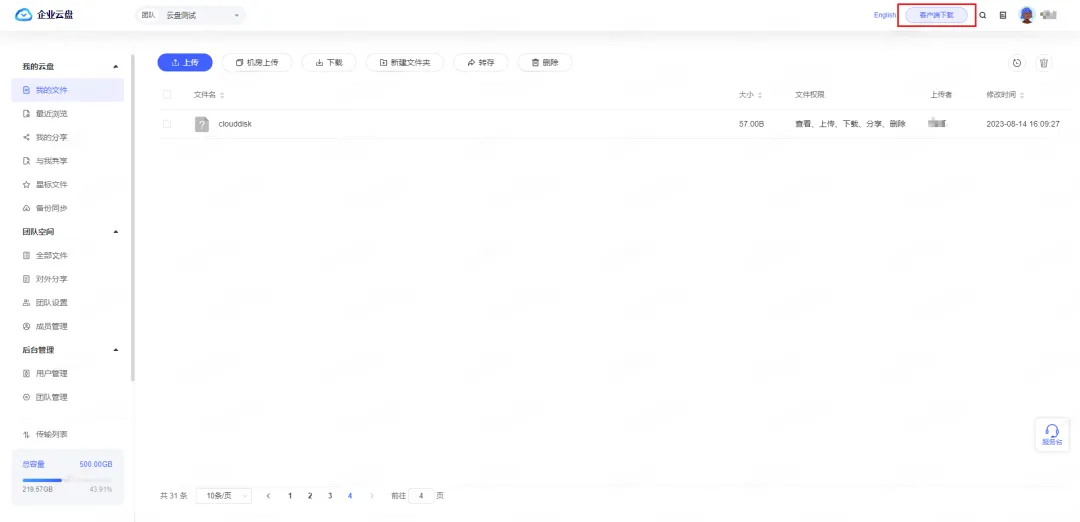
Task: Select 我的文件 in sidebar
Action: tap(68, 90)
